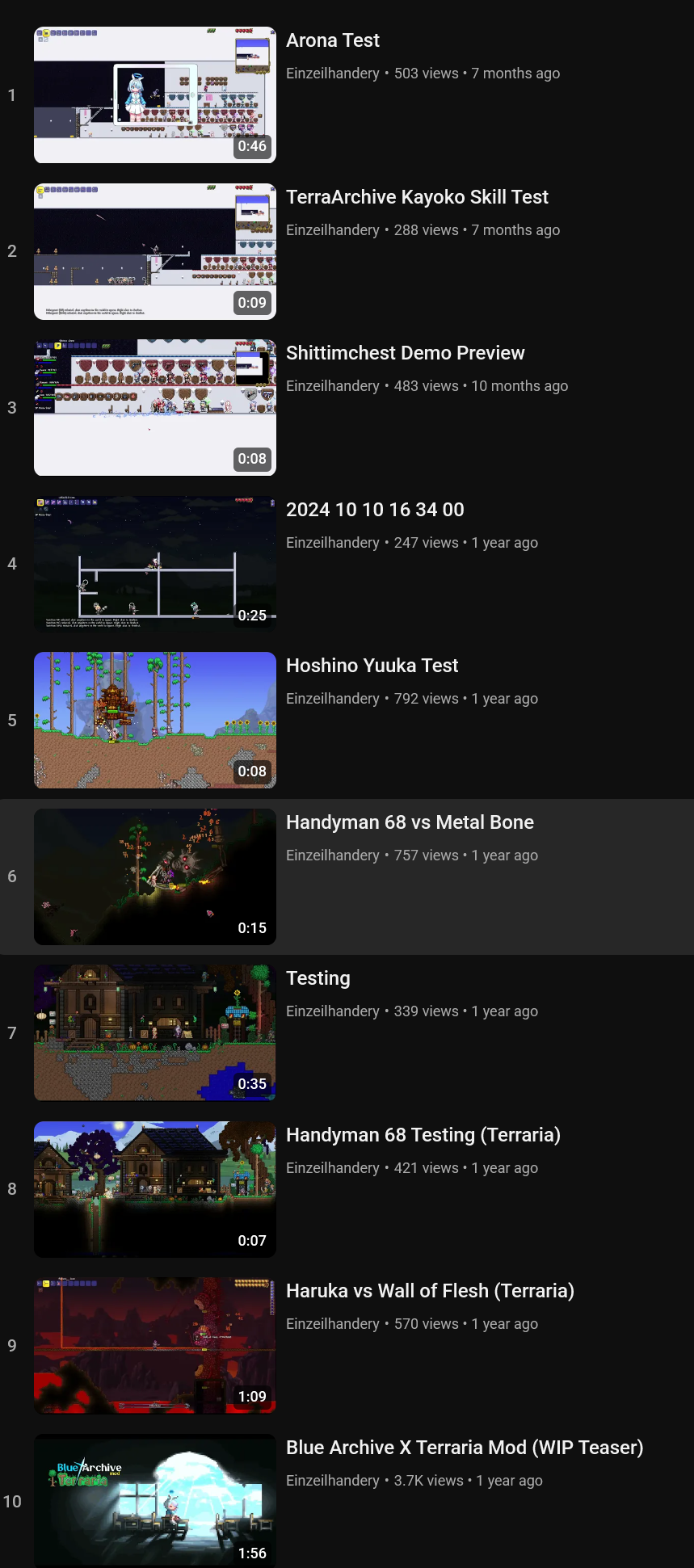The height and width of the screenshot is (1568, 694).
Task: Open the Handyman 68 vs Metal Bone thumbnail
Action: 155,876
